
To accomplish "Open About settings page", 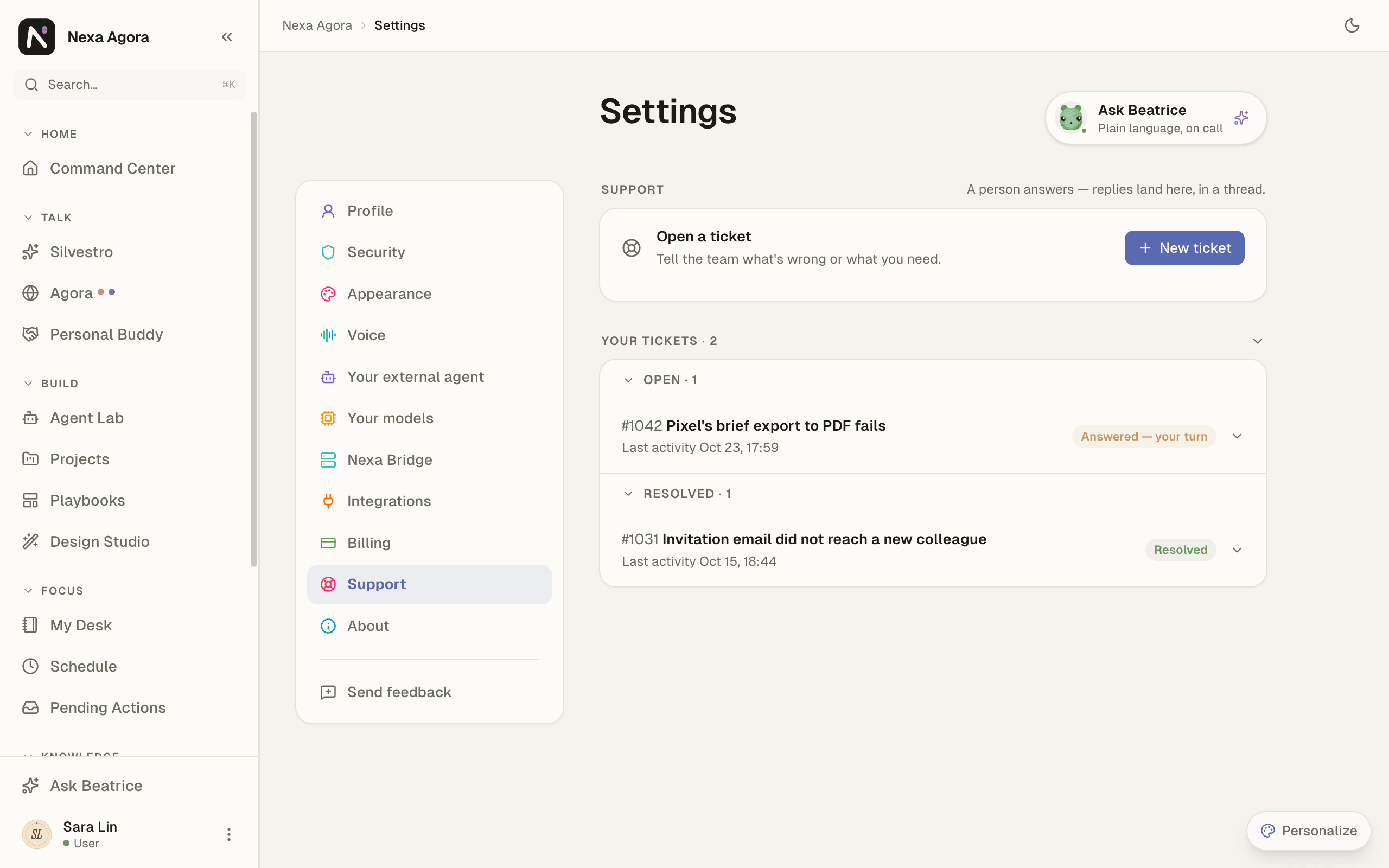I will [x=429, y=626].
